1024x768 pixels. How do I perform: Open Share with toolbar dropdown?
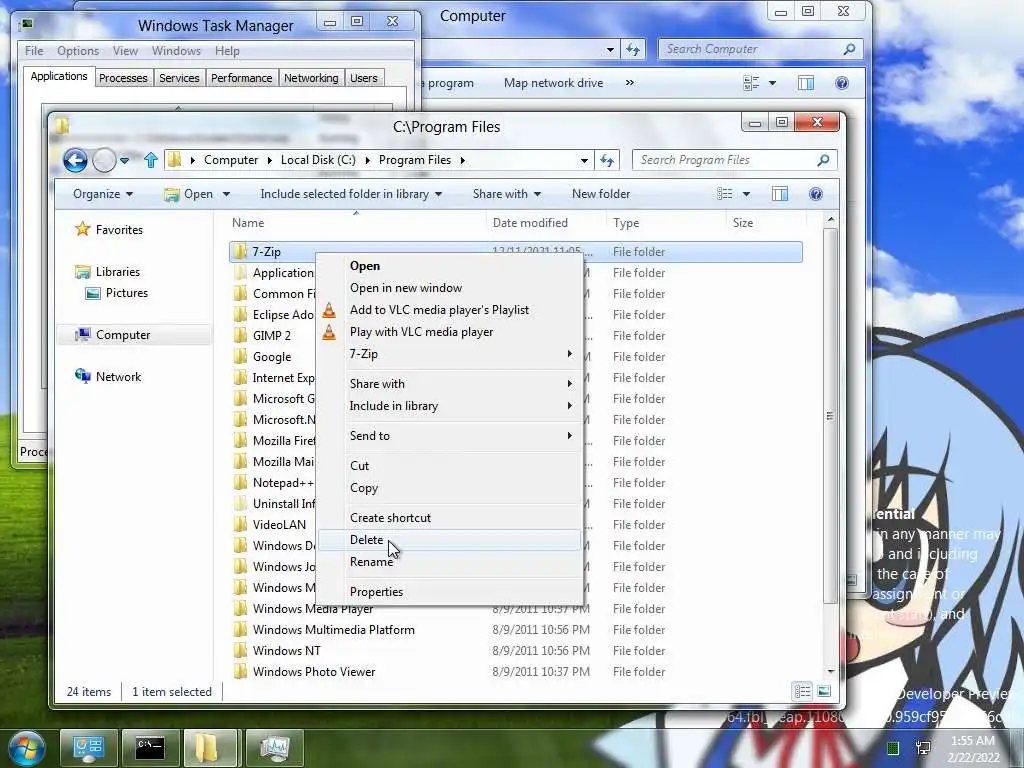507,194
